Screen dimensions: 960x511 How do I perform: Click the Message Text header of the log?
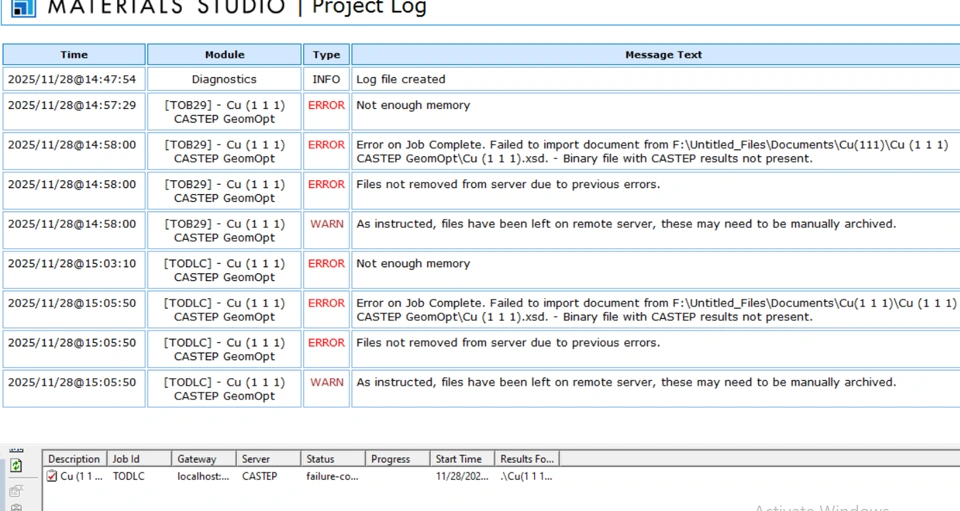tap(663, 54)
